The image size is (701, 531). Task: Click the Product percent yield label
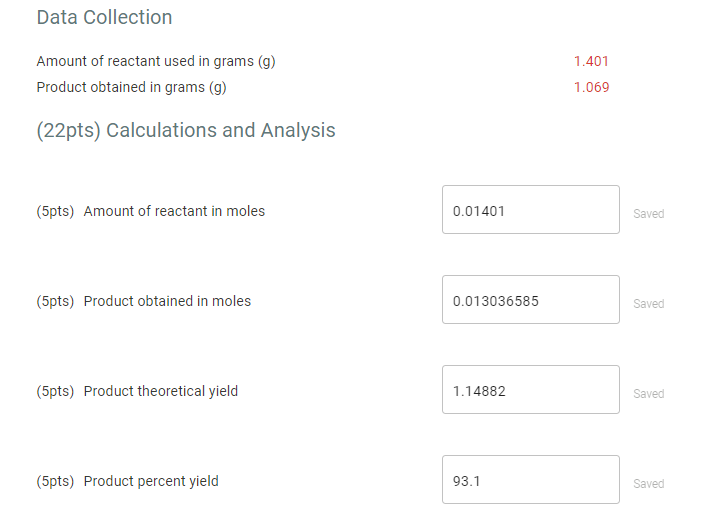pyautogui.click(x=151, y=481)
